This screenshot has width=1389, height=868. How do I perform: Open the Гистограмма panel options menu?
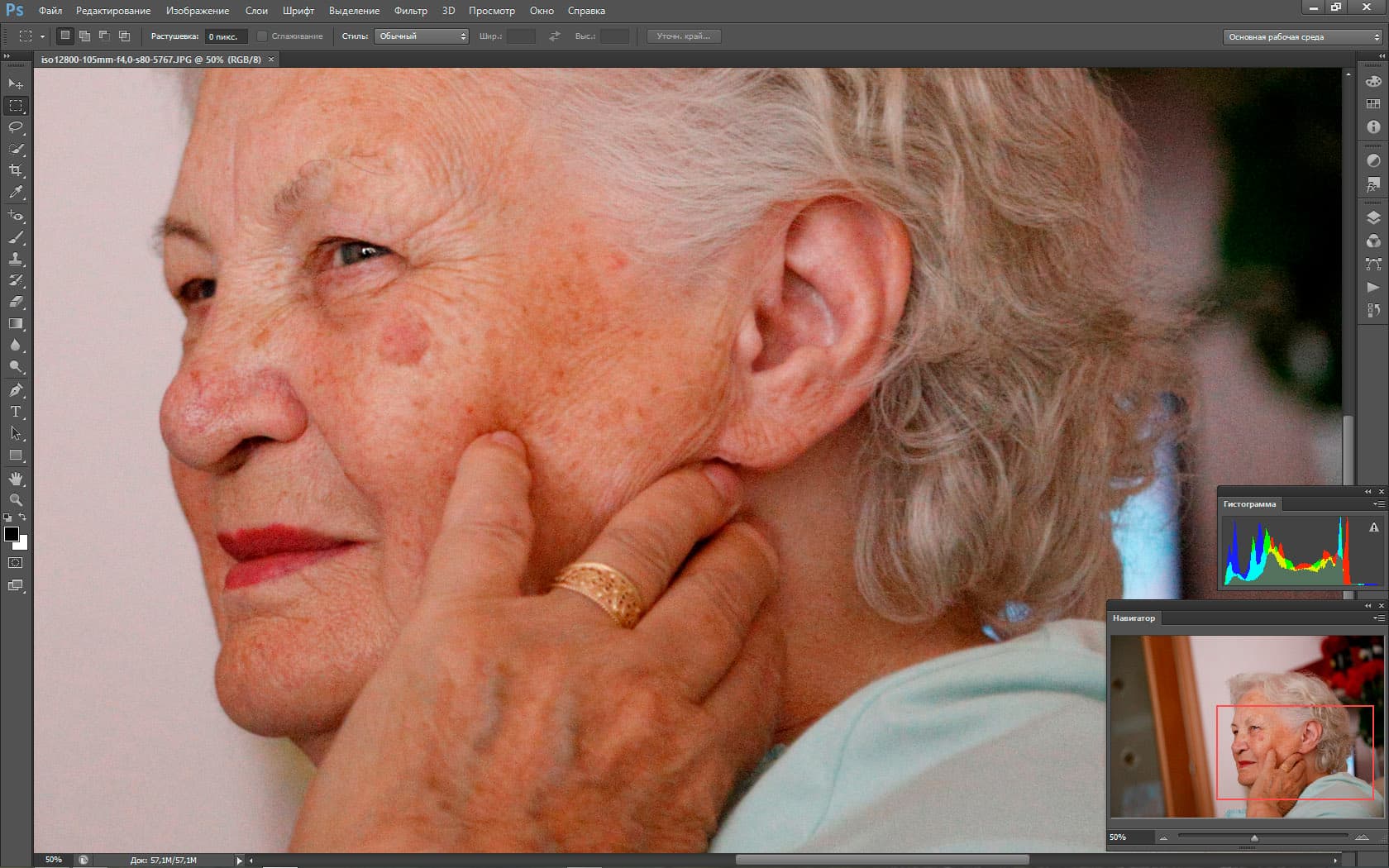[1378, 503]
